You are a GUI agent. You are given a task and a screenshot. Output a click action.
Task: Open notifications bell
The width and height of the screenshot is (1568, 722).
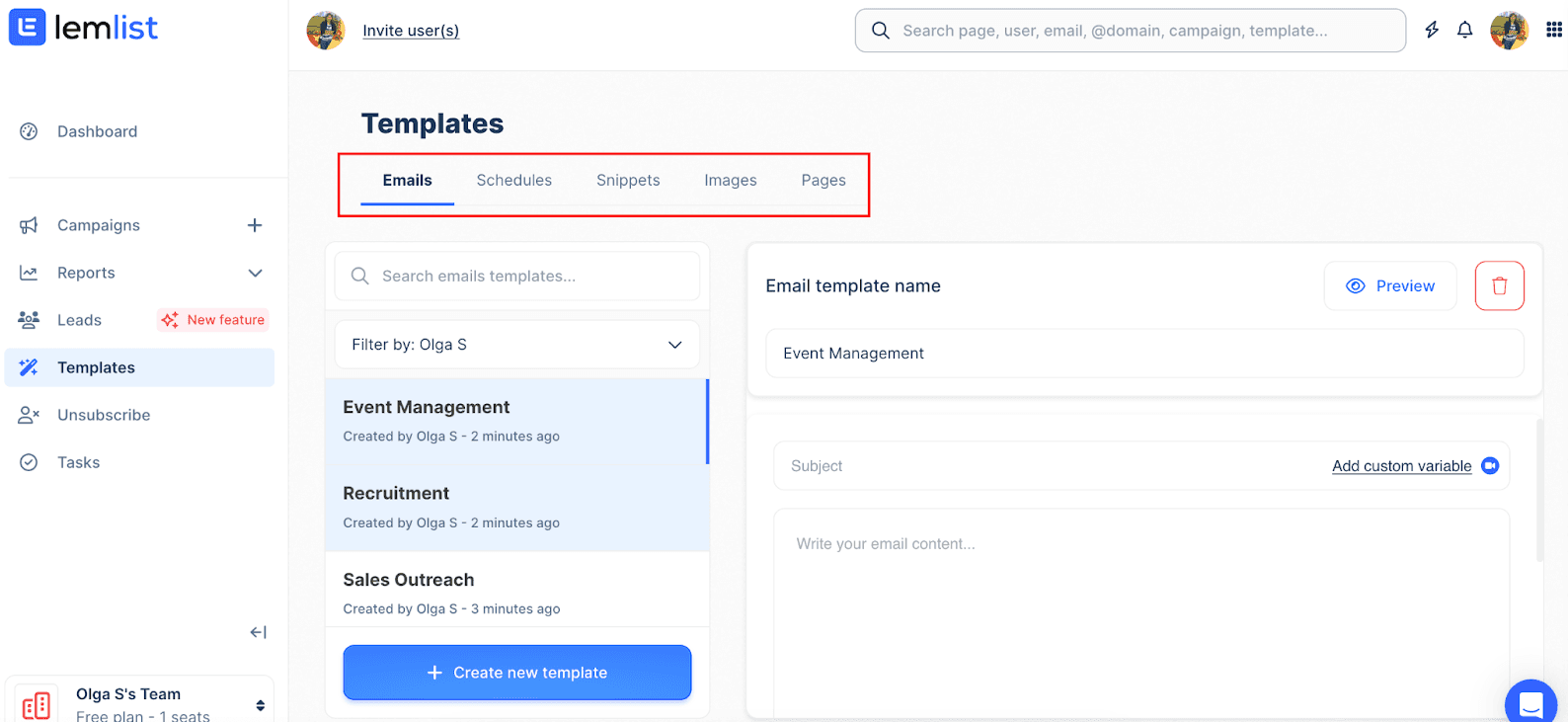coord(1465,30)
